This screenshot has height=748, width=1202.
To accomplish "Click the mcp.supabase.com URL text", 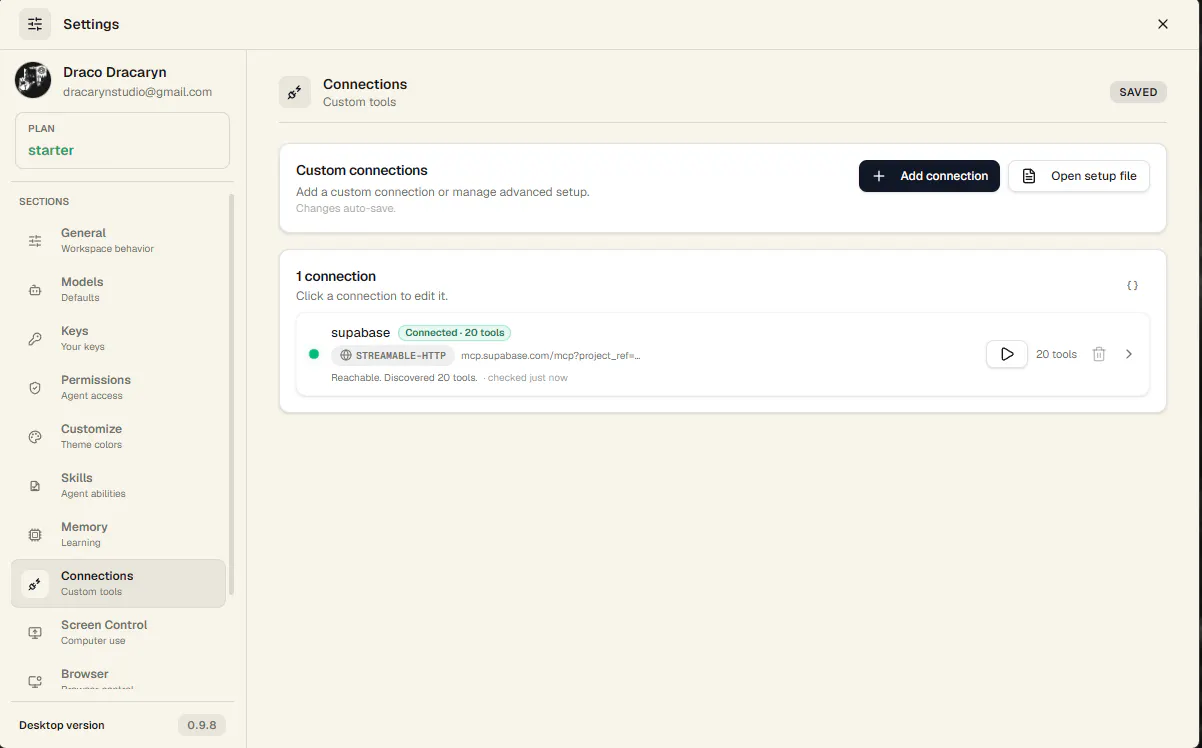I will tap(550, 355).
